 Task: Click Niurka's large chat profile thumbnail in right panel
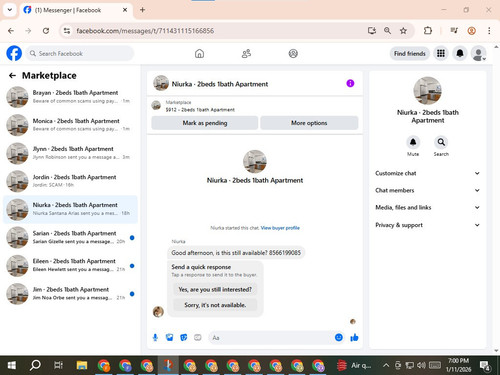428,91
